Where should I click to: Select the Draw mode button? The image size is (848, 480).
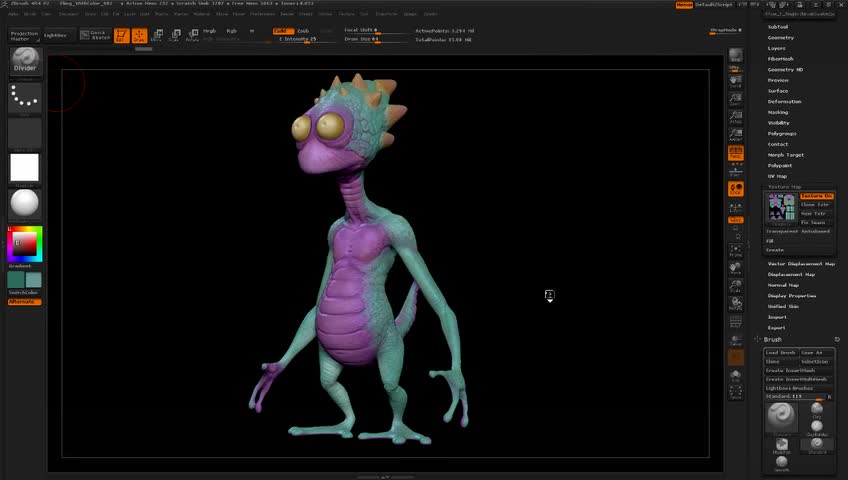(x=139, y=36)
